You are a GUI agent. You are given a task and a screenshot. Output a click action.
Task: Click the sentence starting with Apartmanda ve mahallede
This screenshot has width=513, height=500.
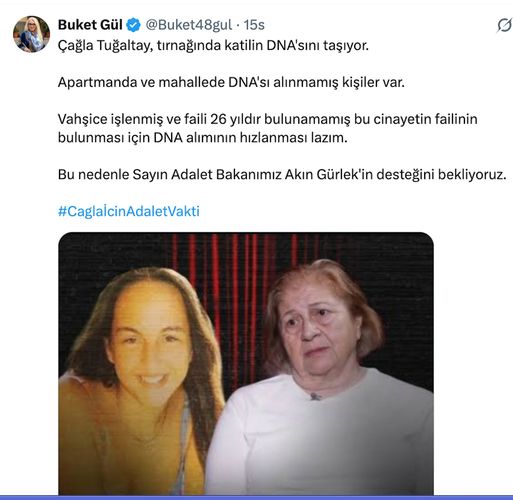coord(231,82)
